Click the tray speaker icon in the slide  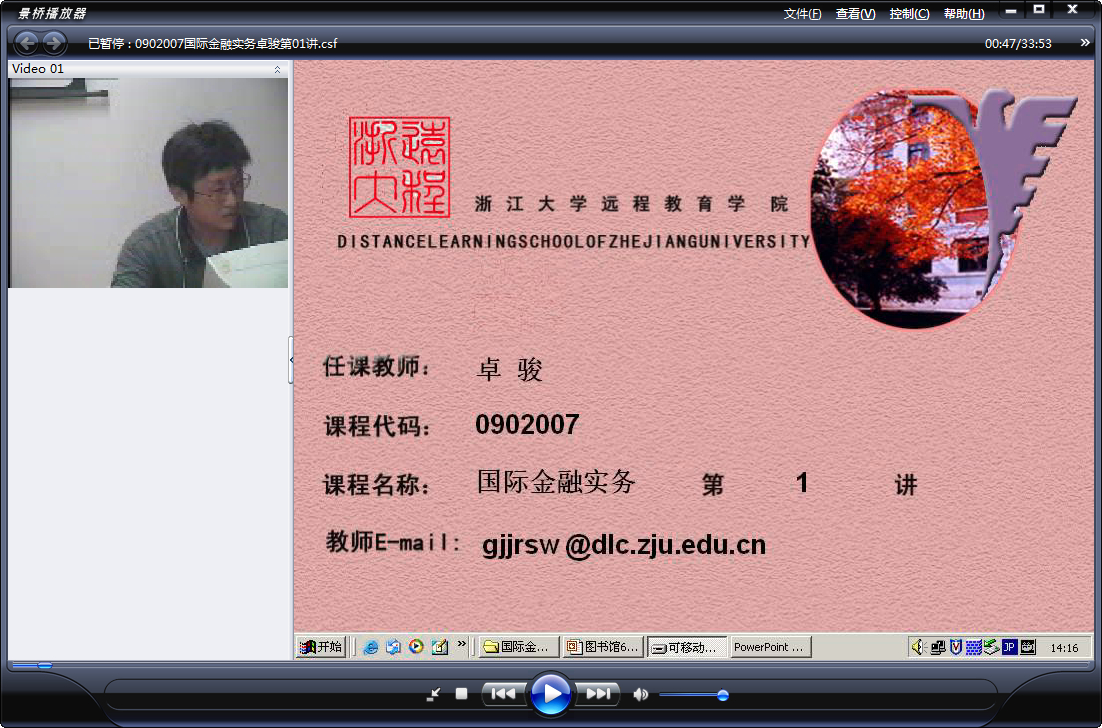(x=918, y=647)
